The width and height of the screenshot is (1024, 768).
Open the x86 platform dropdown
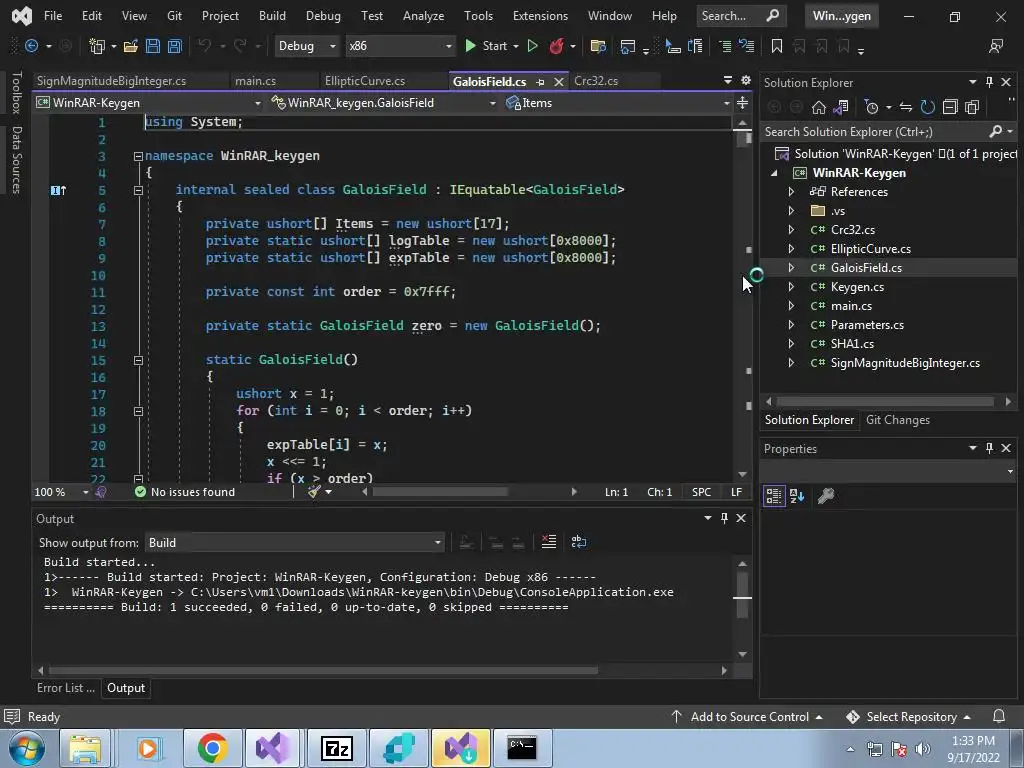tap(448, 46)
